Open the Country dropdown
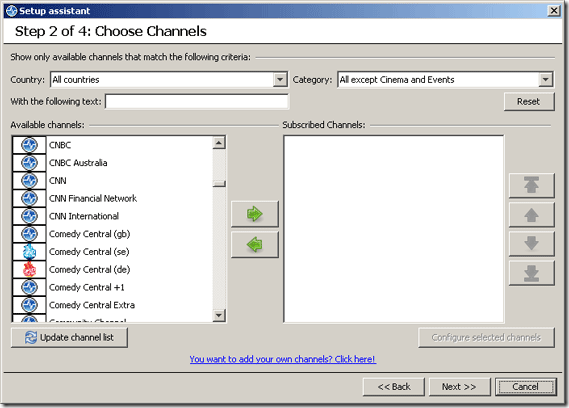This screenshot has width=569, height=408. [x=280, y=79]
